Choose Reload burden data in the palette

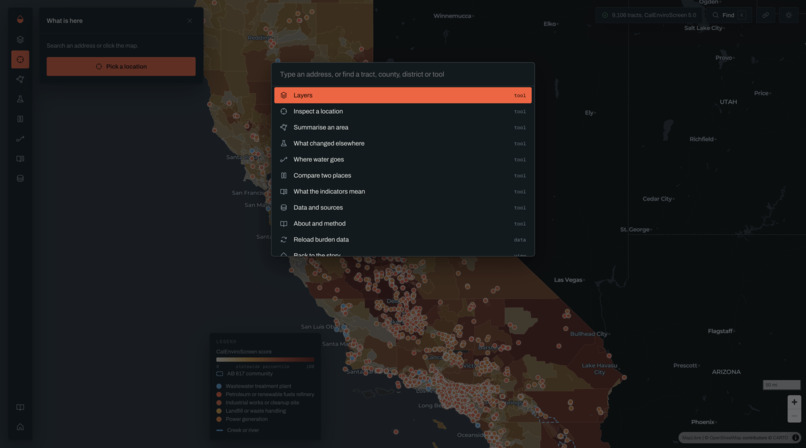[x=403, y=239]
